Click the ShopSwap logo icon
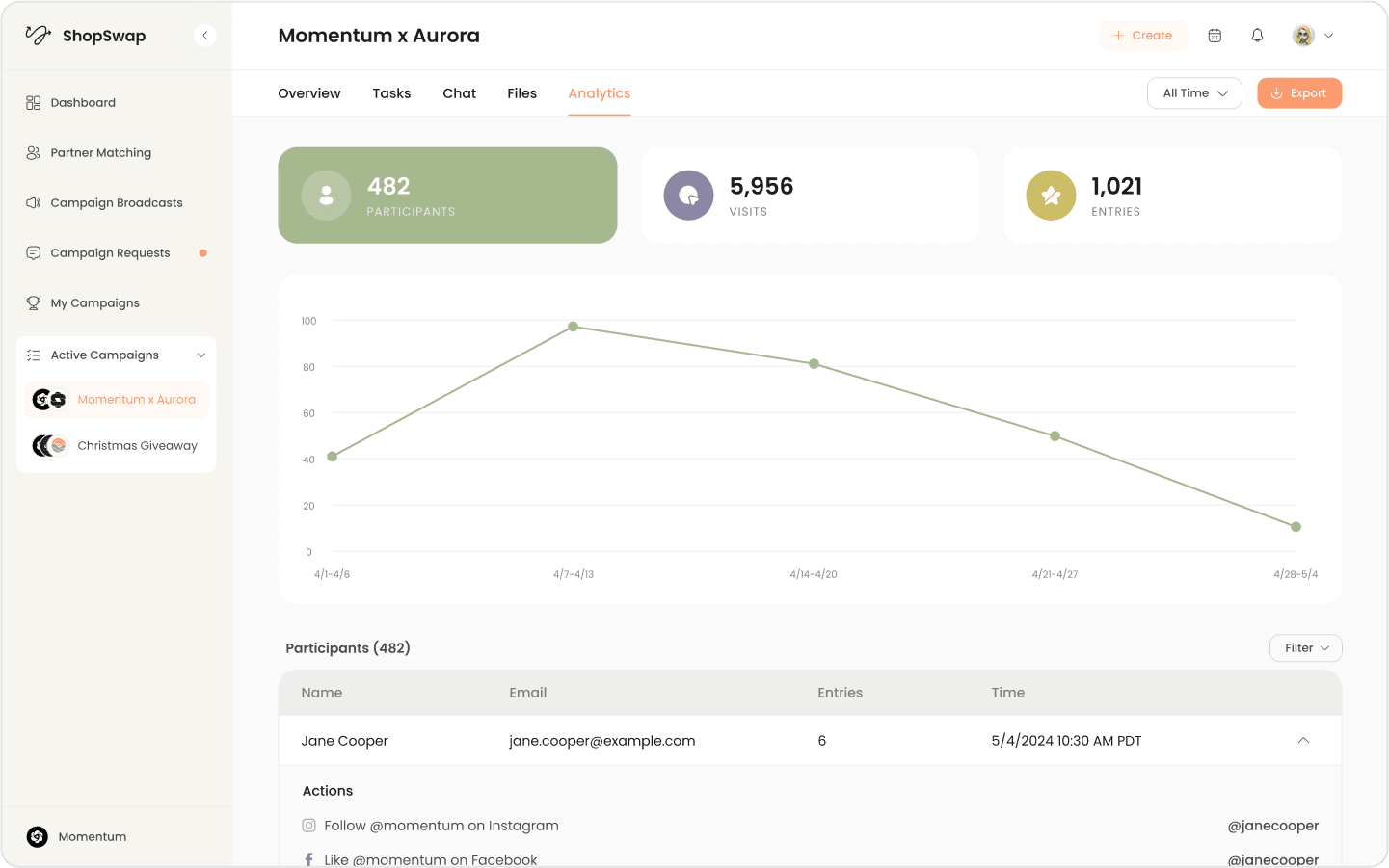 pyautogui.click(x=38, y=36)
